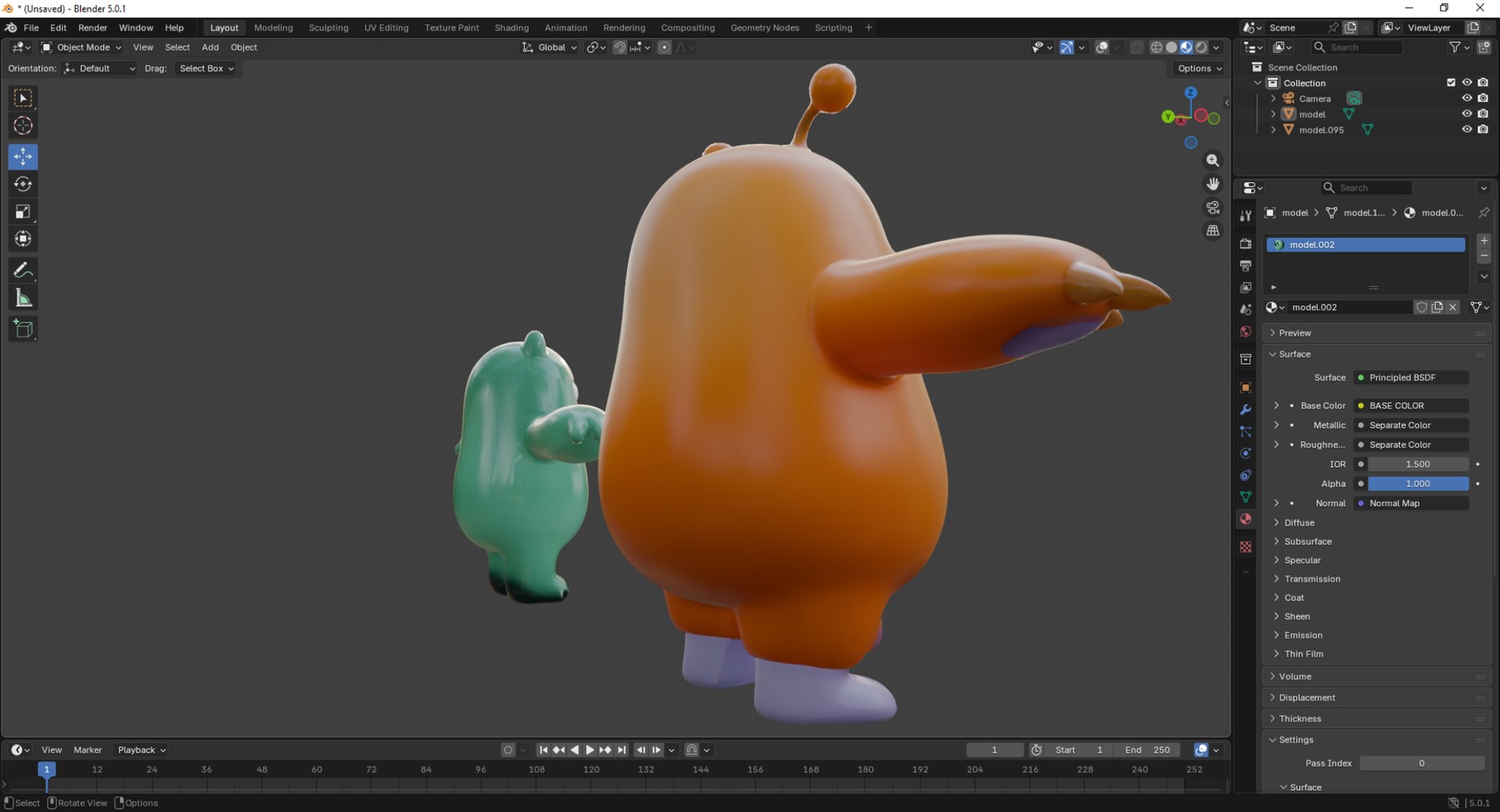Activate the Scale tool
This screenshot has height=812, width=1500.
[23, 212]
